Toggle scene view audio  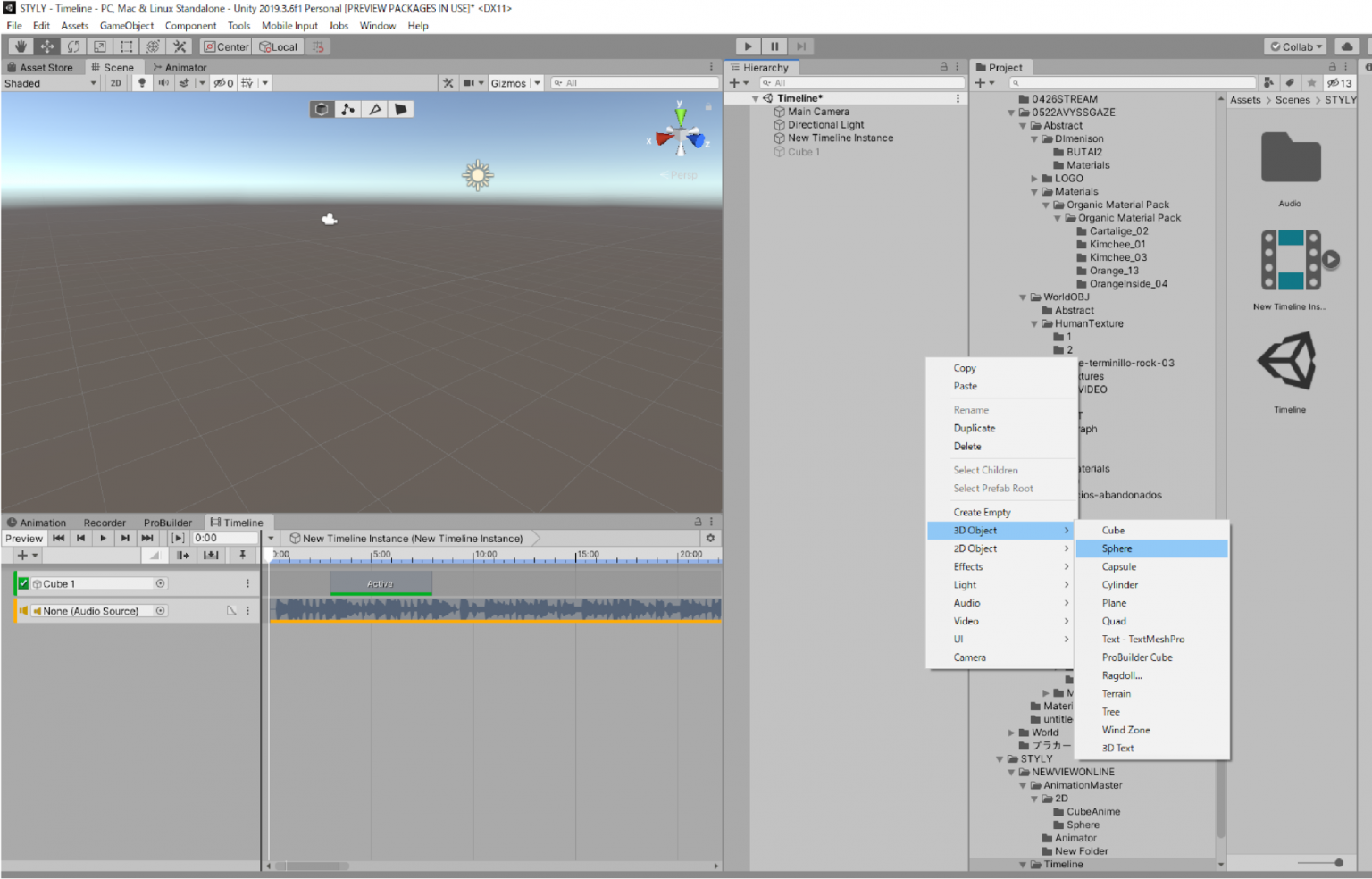[163, 82]
